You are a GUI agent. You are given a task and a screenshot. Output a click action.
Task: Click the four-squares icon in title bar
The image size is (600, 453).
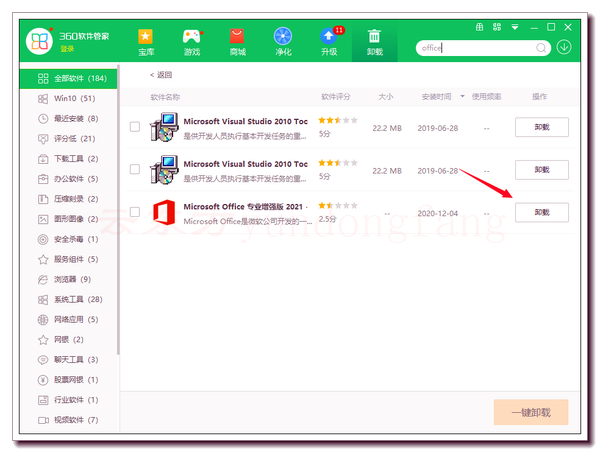pos(497,27)
